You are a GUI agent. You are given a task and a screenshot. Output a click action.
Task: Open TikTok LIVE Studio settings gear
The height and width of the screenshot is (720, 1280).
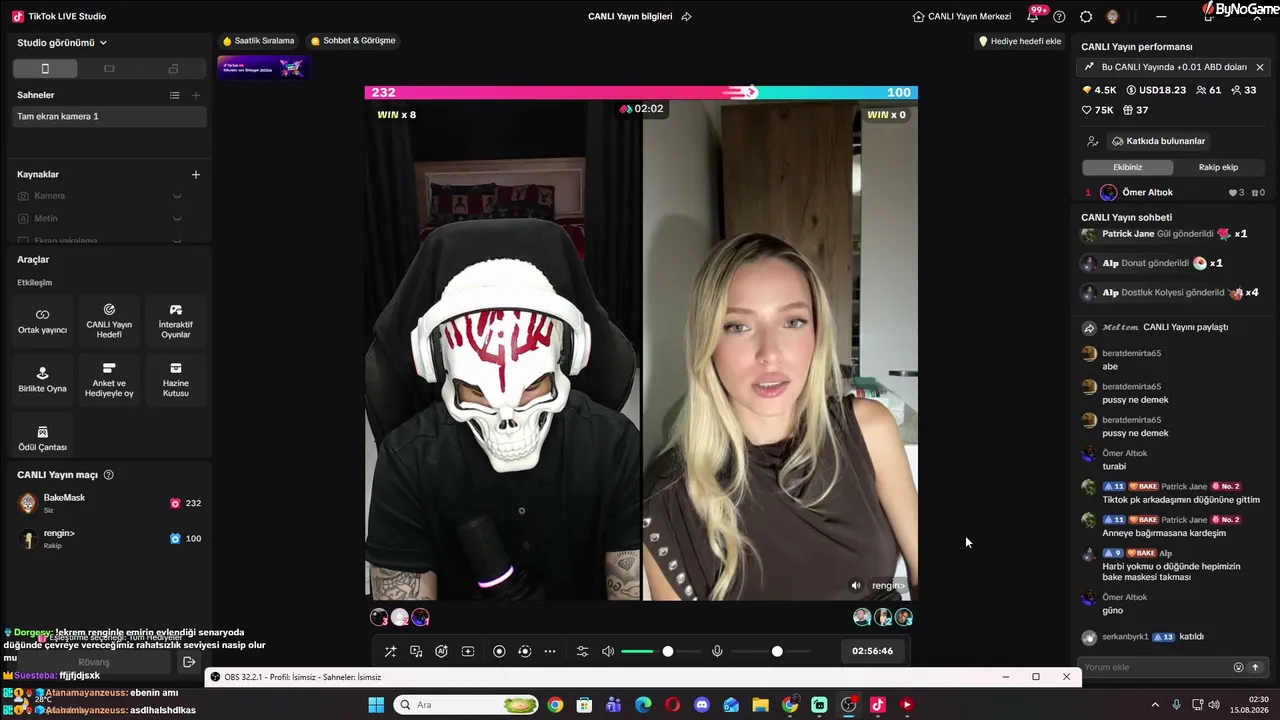point(1086,16)
